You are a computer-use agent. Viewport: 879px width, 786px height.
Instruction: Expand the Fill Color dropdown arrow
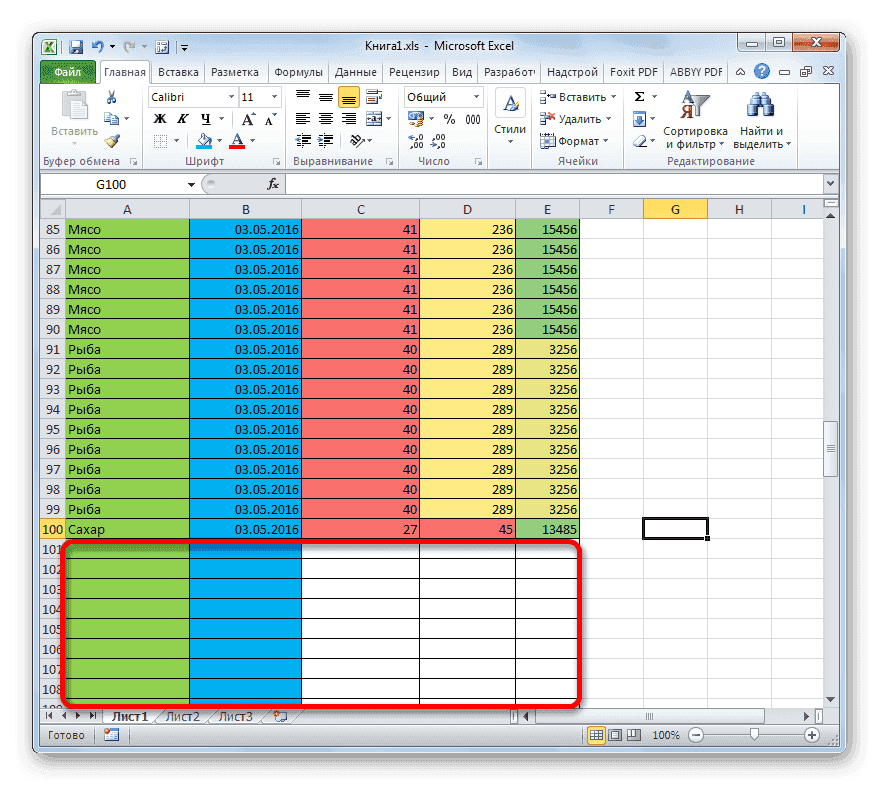pos(219,141)
